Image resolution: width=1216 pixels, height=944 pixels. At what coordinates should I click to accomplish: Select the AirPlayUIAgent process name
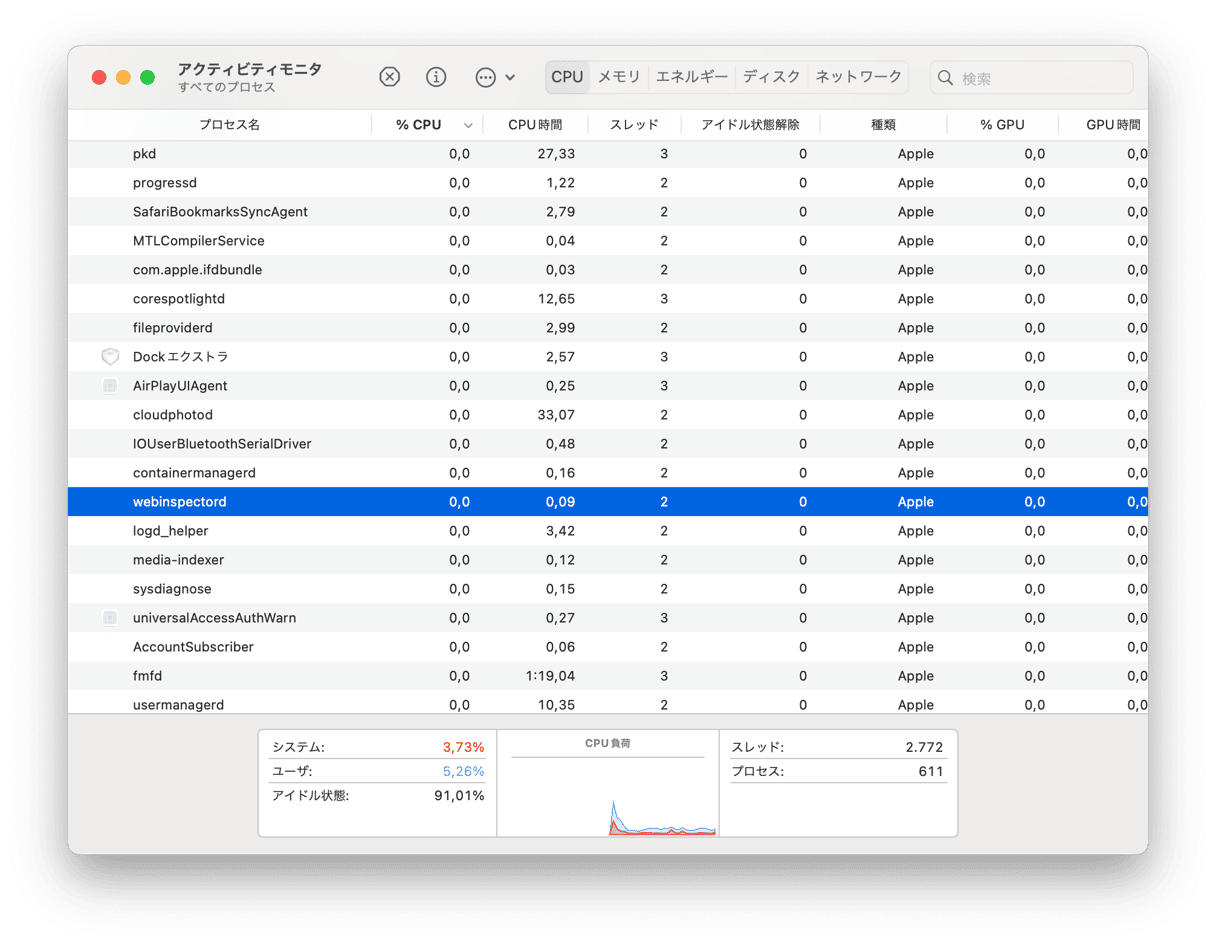pyautogui.click(x=180, y=386)
